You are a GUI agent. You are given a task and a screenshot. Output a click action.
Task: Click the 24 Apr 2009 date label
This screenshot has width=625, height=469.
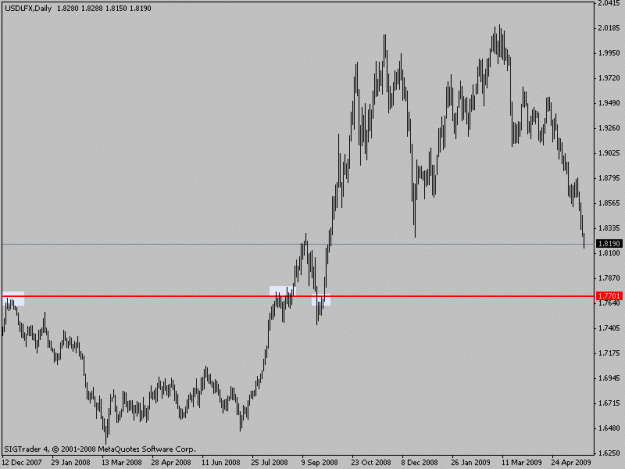pos(571,463)
